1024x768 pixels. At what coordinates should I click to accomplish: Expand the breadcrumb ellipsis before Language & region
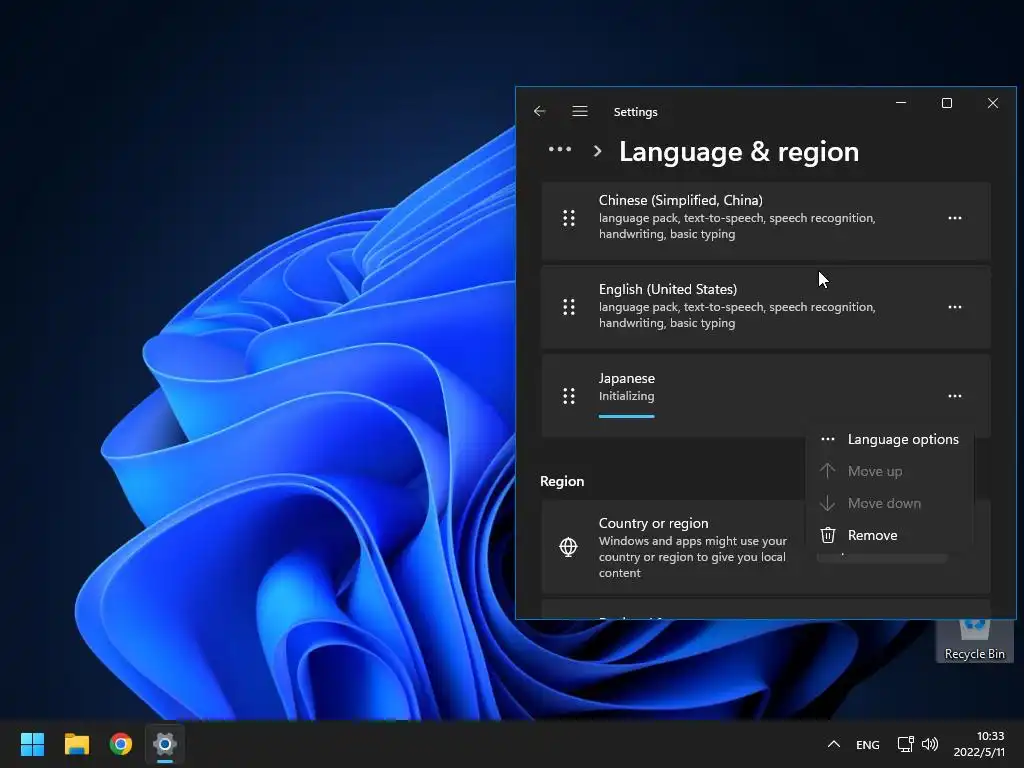(560, 150)
